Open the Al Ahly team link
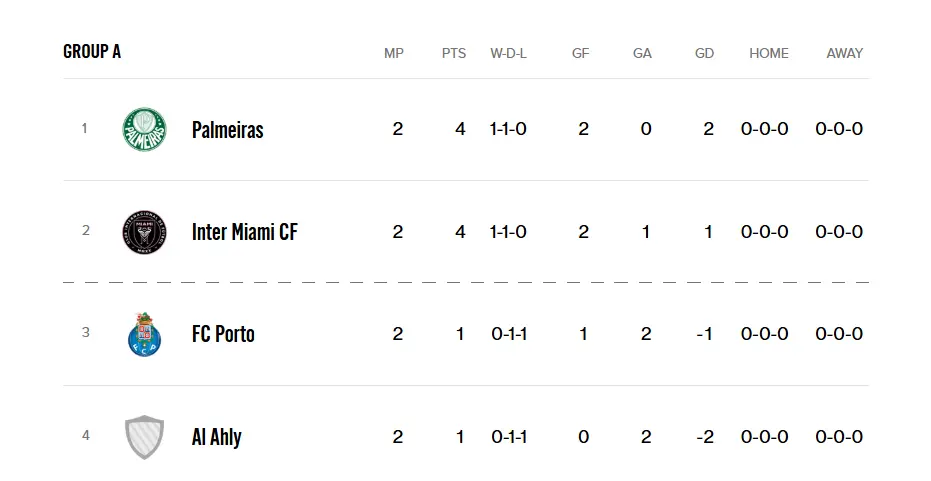 tap(217, 437)
